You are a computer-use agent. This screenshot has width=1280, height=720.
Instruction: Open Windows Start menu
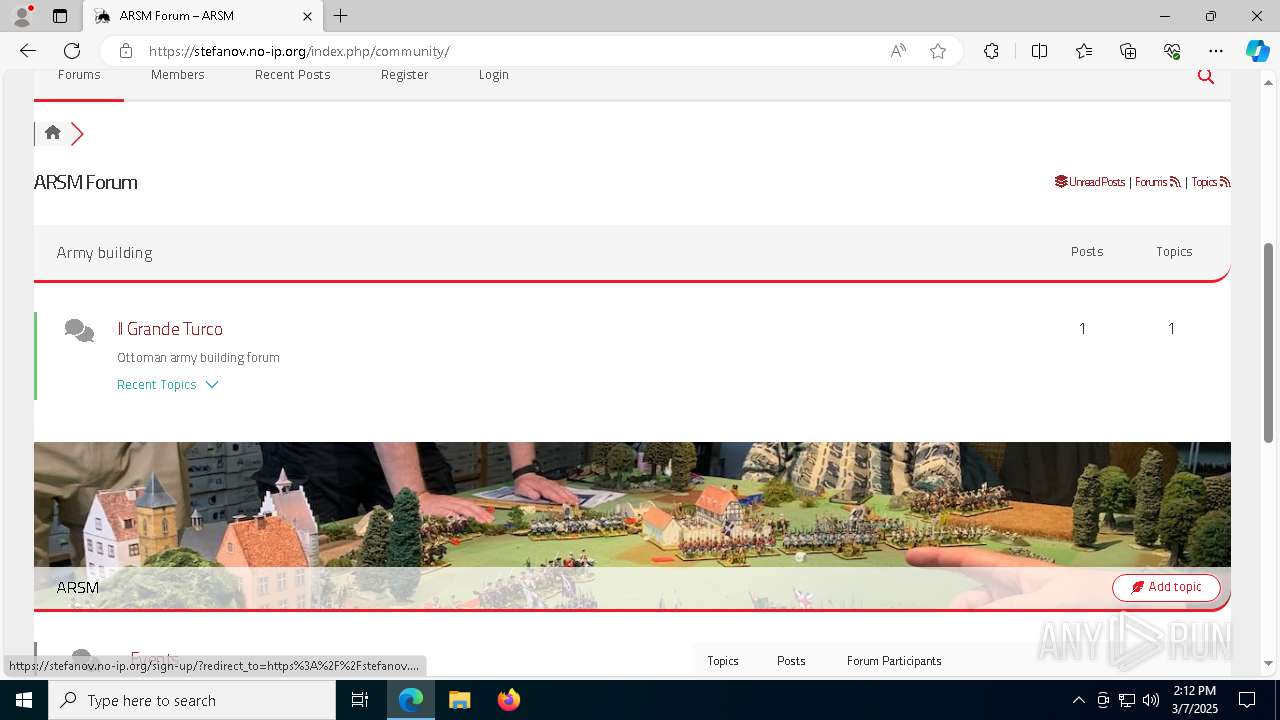pos(24,700)
